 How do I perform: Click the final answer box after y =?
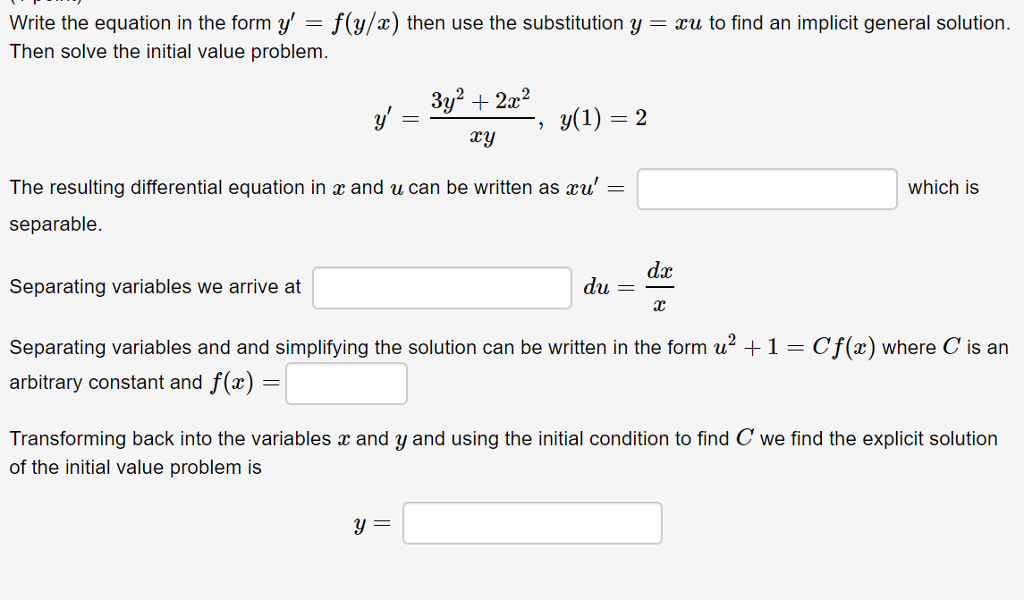click(532, 522)
